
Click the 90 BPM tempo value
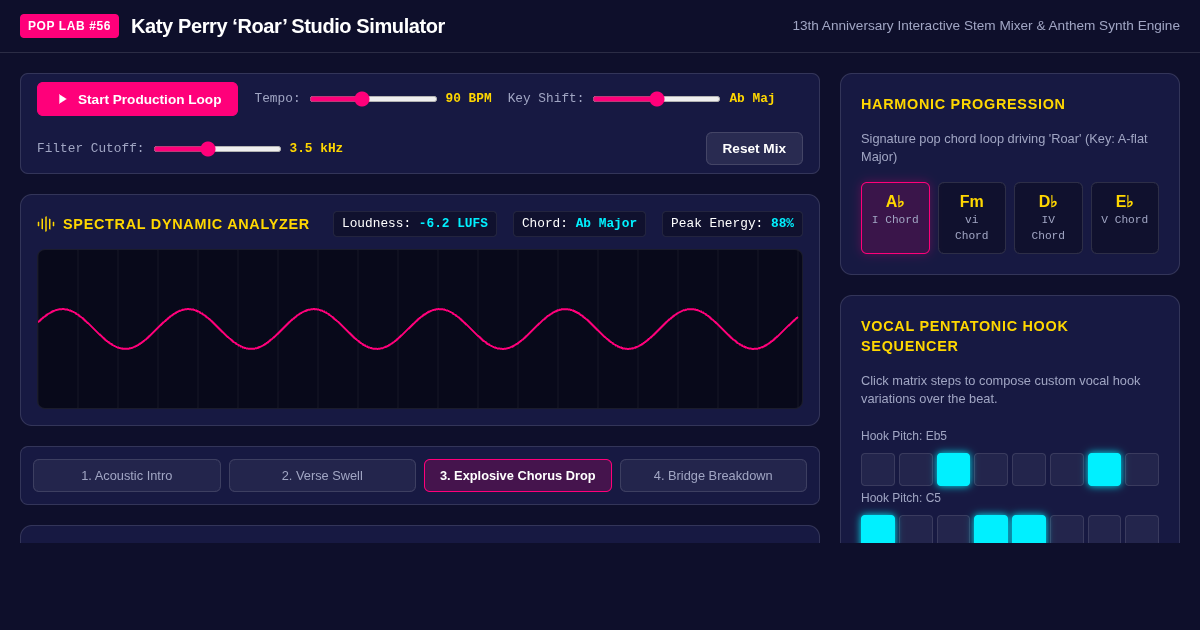point(468,99)
